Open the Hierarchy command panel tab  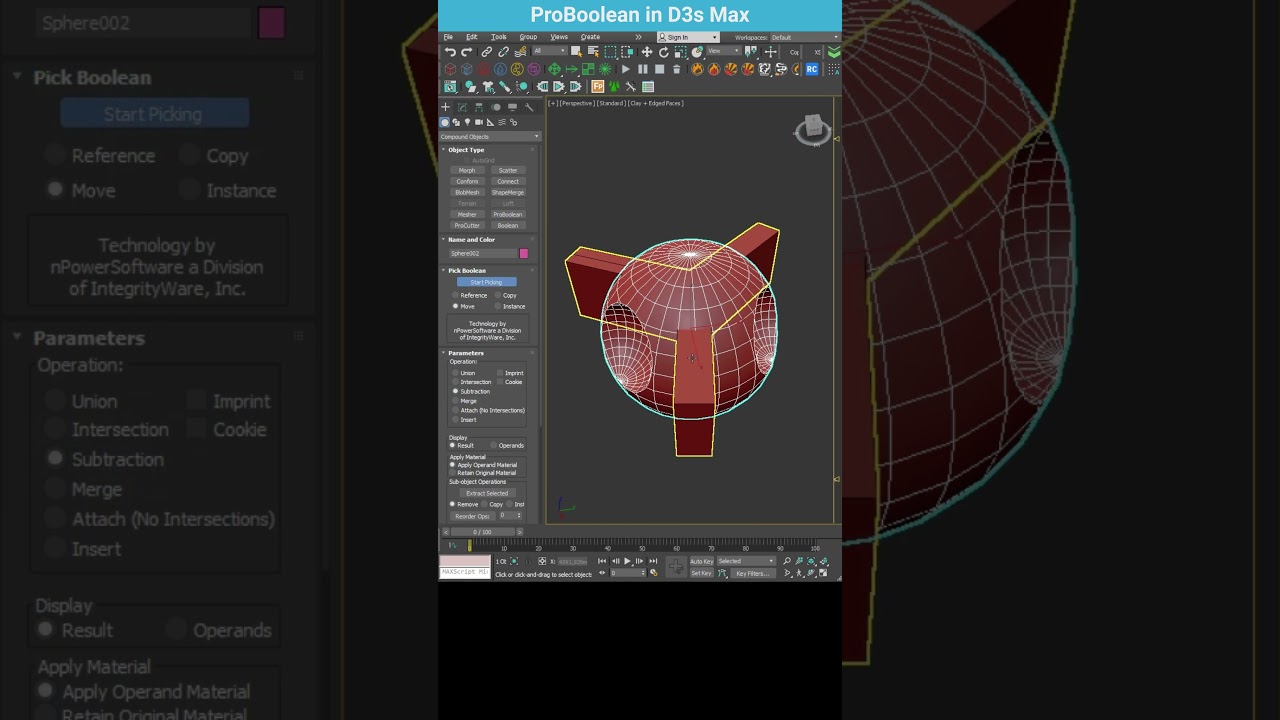[x=479, y=107]
